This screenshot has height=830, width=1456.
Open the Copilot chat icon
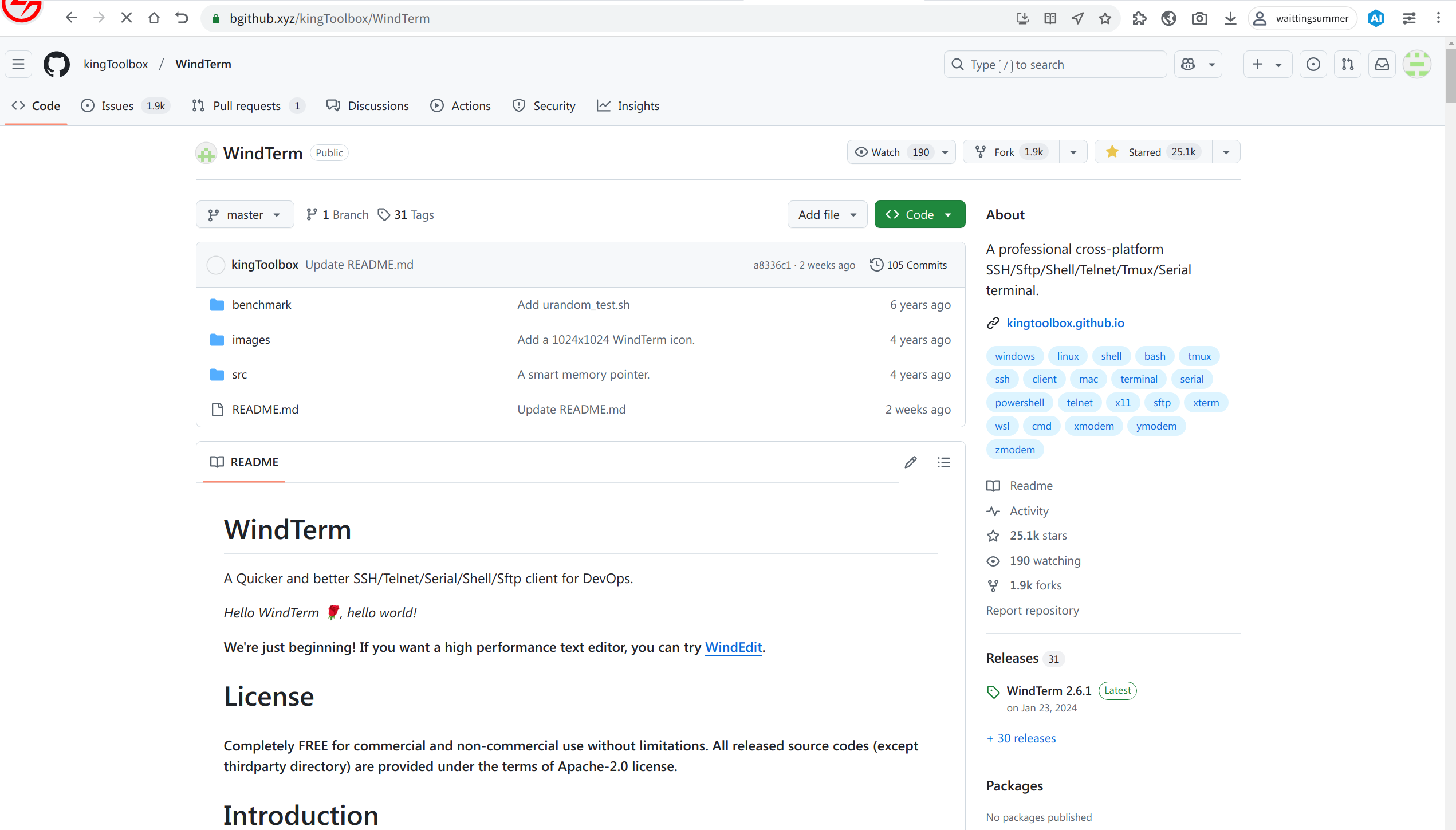[1188, 64]
